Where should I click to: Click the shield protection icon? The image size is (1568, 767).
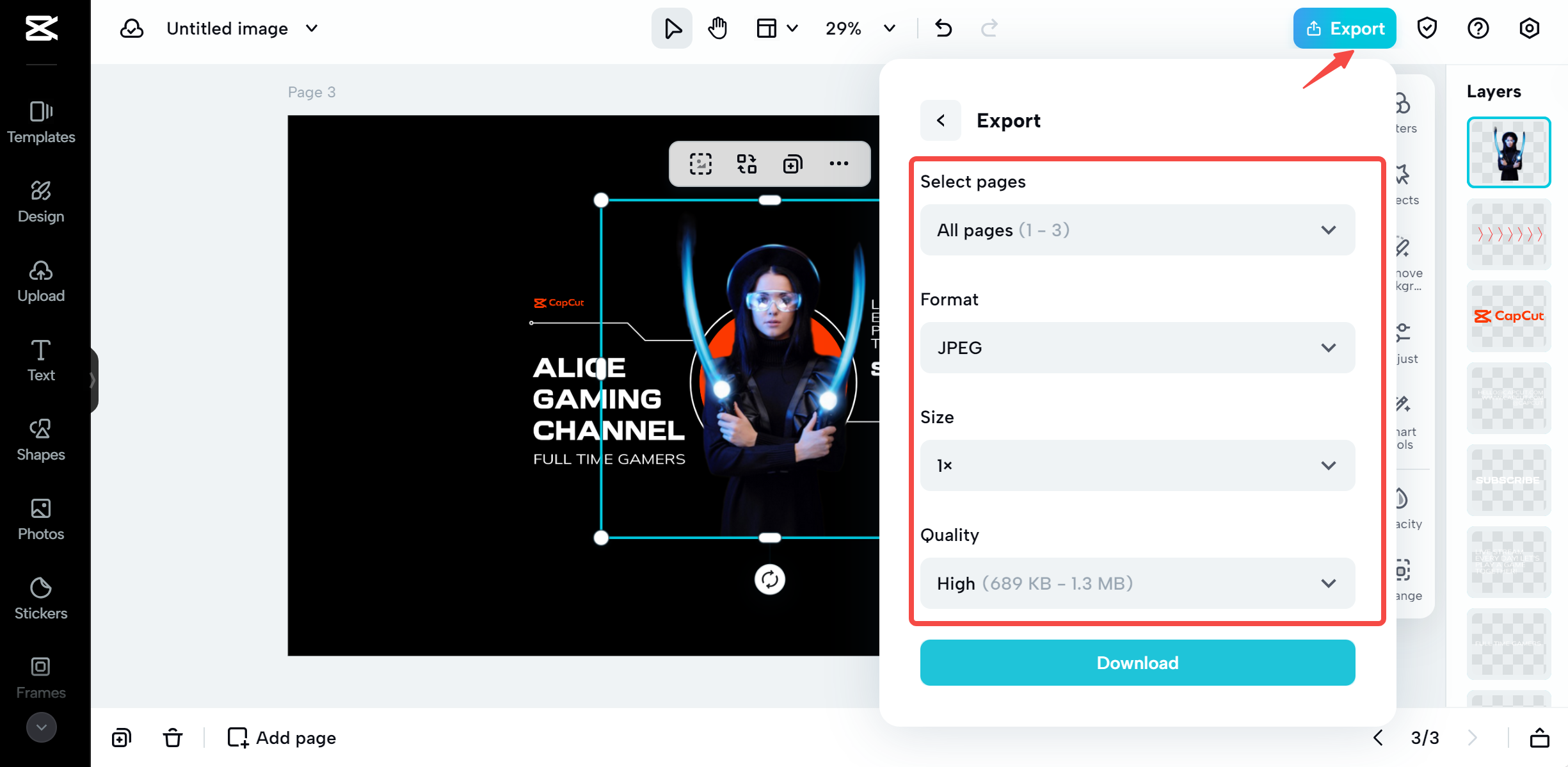[x=1427, y=28]
